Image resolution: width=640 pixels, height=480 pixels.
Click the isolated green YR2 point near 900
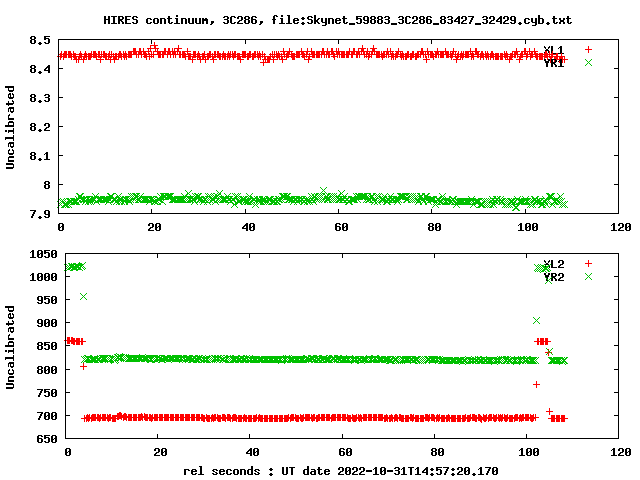(x=536, y=320)
